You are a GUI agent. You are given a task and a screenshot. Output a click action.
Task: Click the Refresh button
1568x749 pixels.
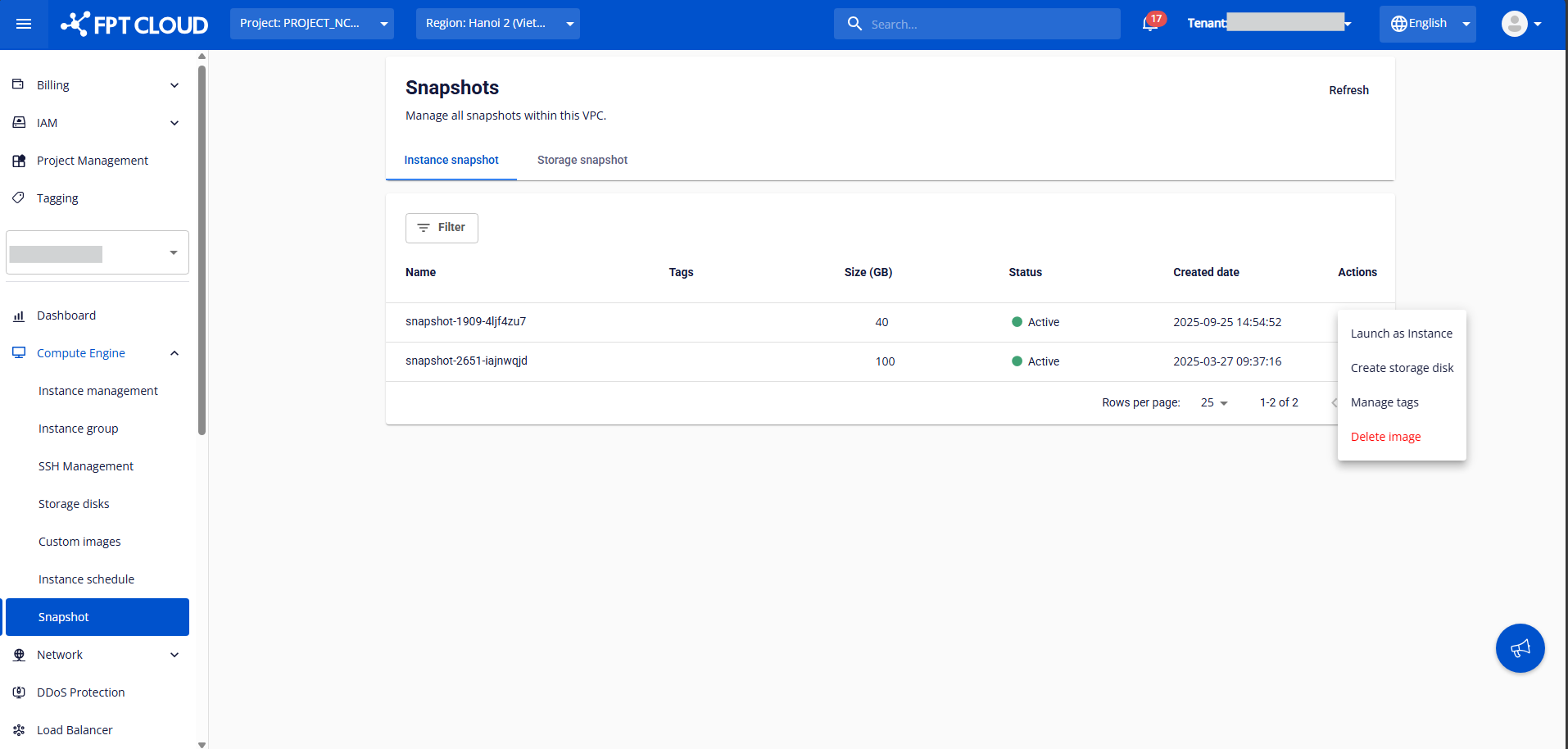[x=1348, y=90]
